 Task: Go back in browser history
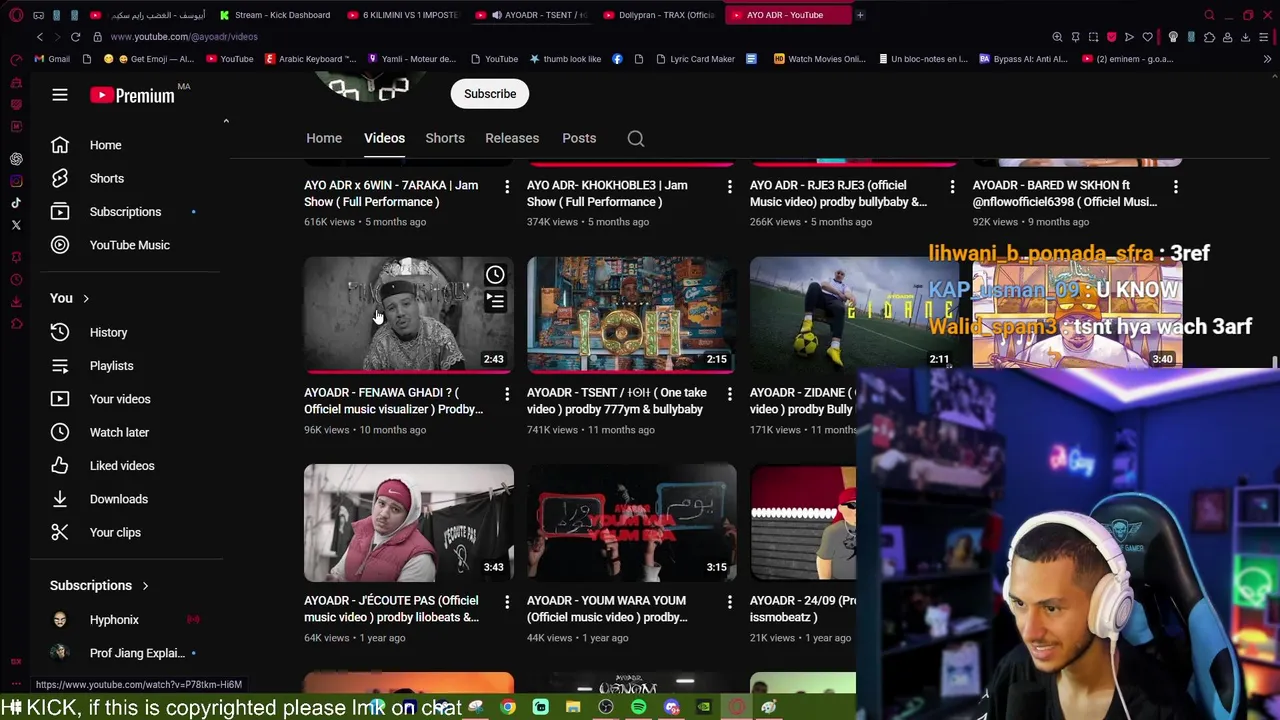point(40,37)
